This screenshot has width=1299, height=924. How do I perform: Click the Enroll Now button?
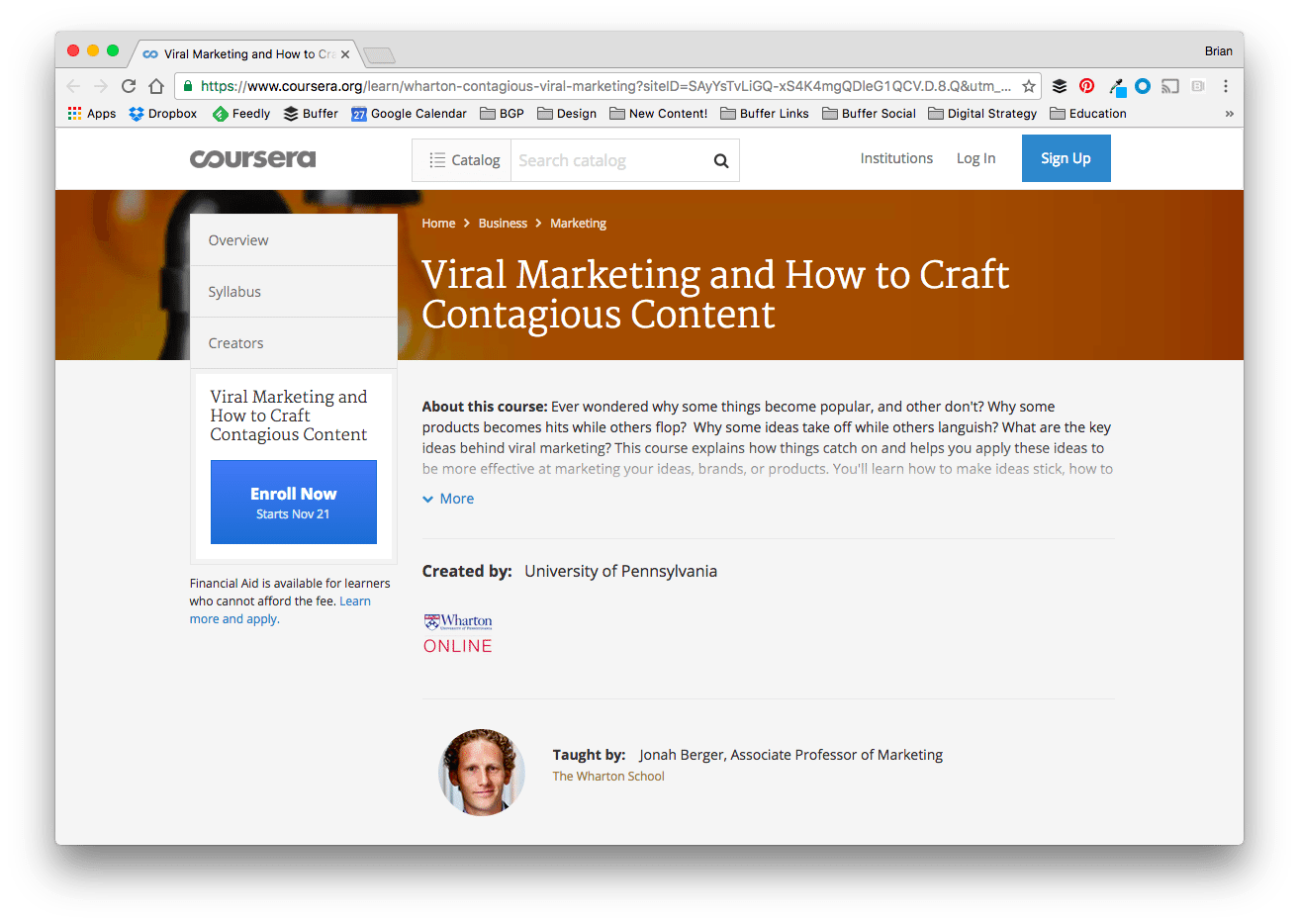293,502
